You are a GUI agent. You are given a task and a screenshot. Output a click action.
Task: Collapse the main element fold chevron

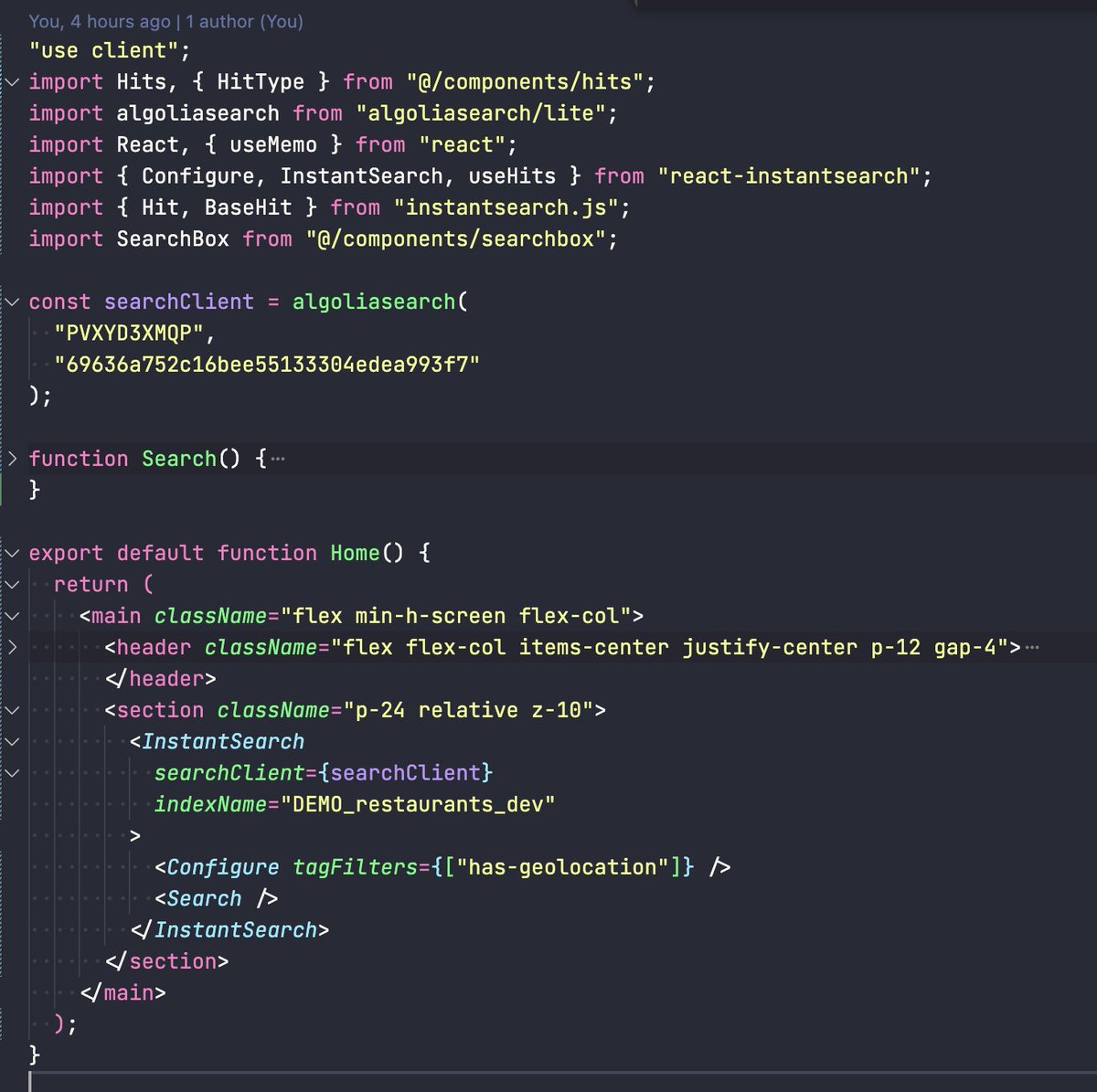(11, 616)
